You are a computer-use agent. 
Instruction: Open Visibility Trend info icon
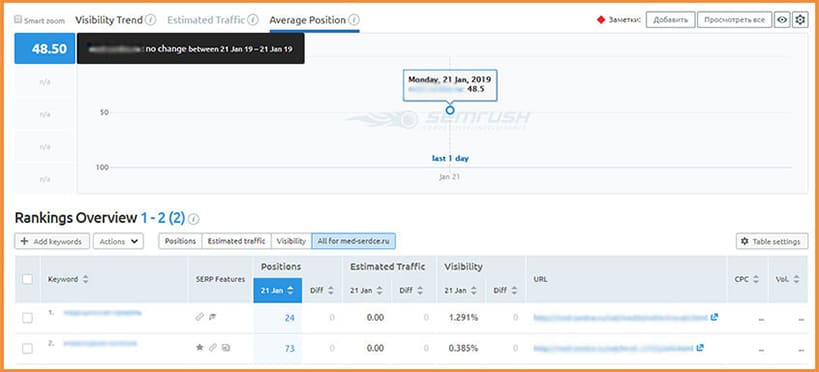point(150,20)
